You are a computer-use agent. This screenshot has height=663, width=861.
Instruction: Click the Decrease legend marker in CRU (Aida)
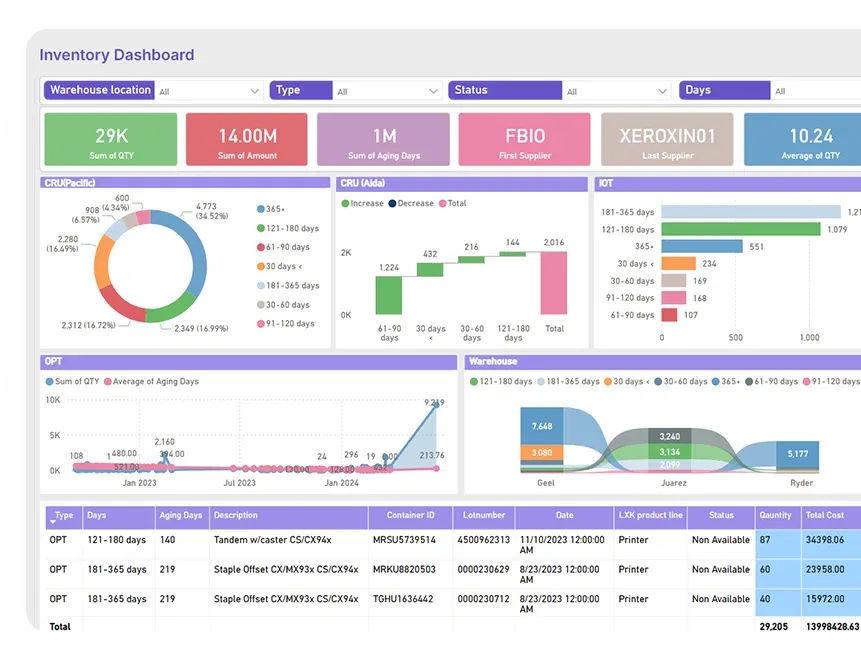click(x=392, y=203)
